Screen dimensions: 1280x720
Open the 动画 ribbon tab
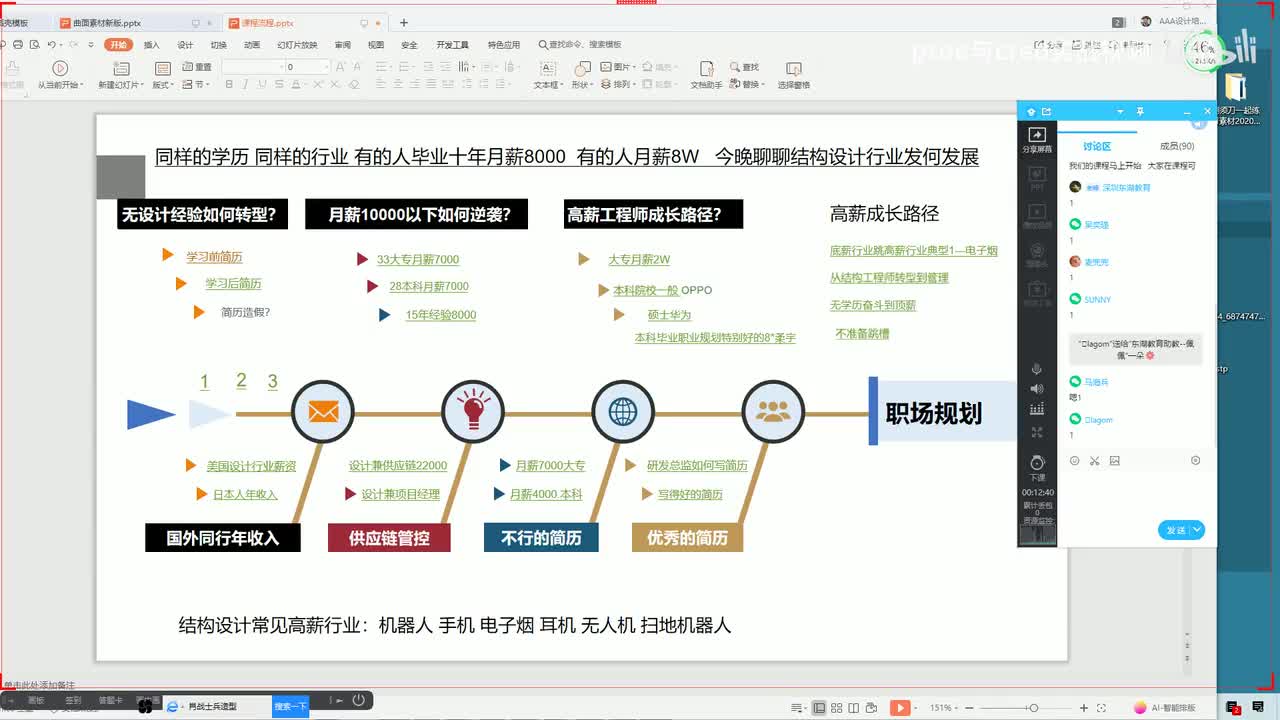tap(252, 45)
